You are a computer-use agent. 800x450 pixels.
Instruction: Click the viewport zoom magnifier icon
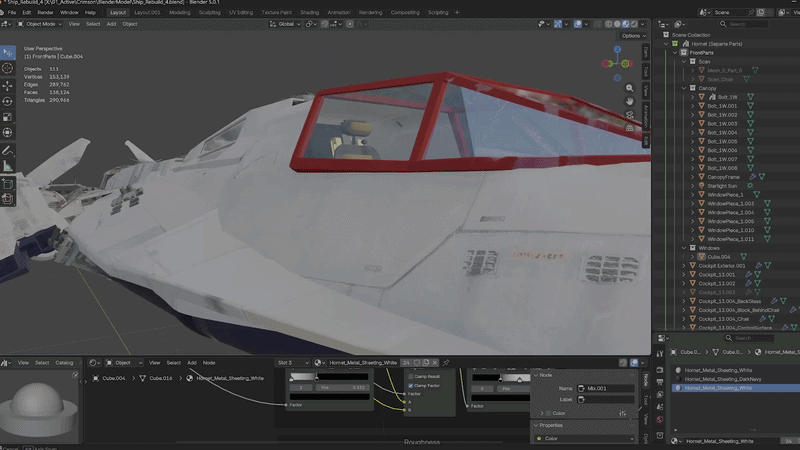pos(630,88)
